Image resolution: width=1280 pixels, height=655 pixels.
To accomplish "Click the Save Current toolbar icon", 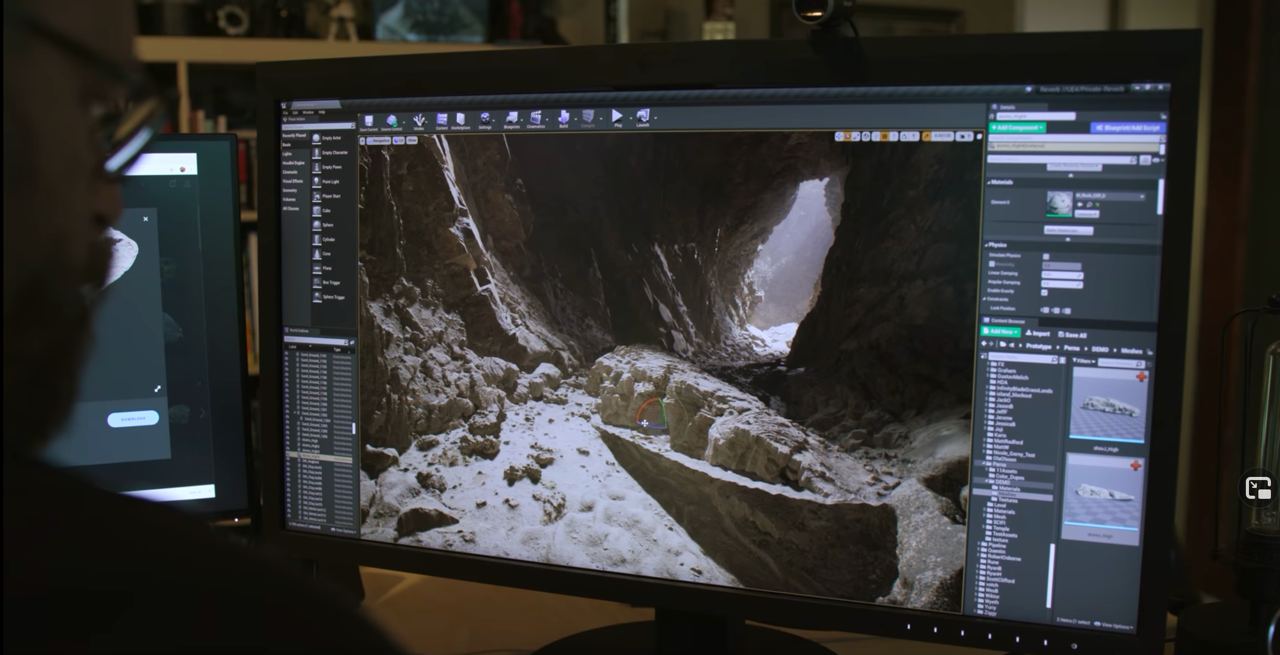I will point(369,121).
